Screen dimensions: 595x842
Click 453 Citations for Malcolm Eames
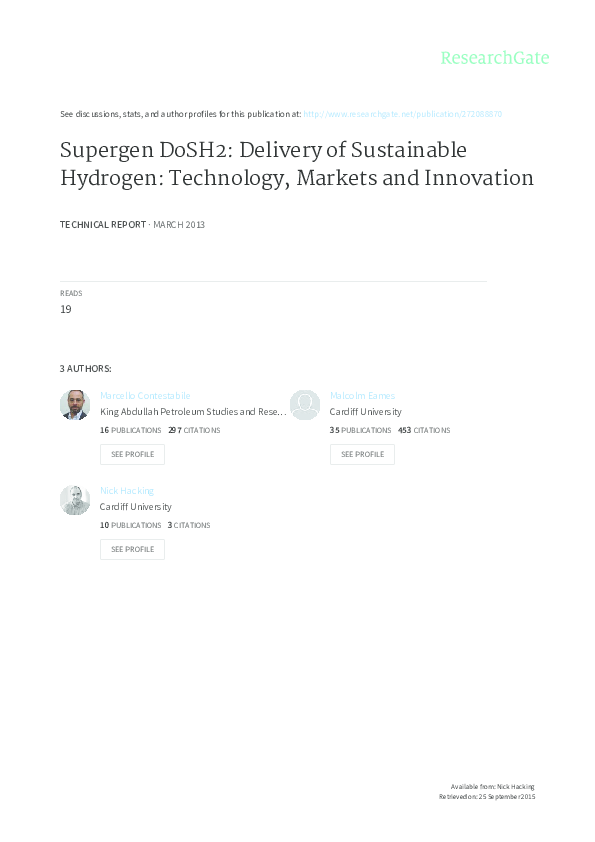(x=424, y=430)
